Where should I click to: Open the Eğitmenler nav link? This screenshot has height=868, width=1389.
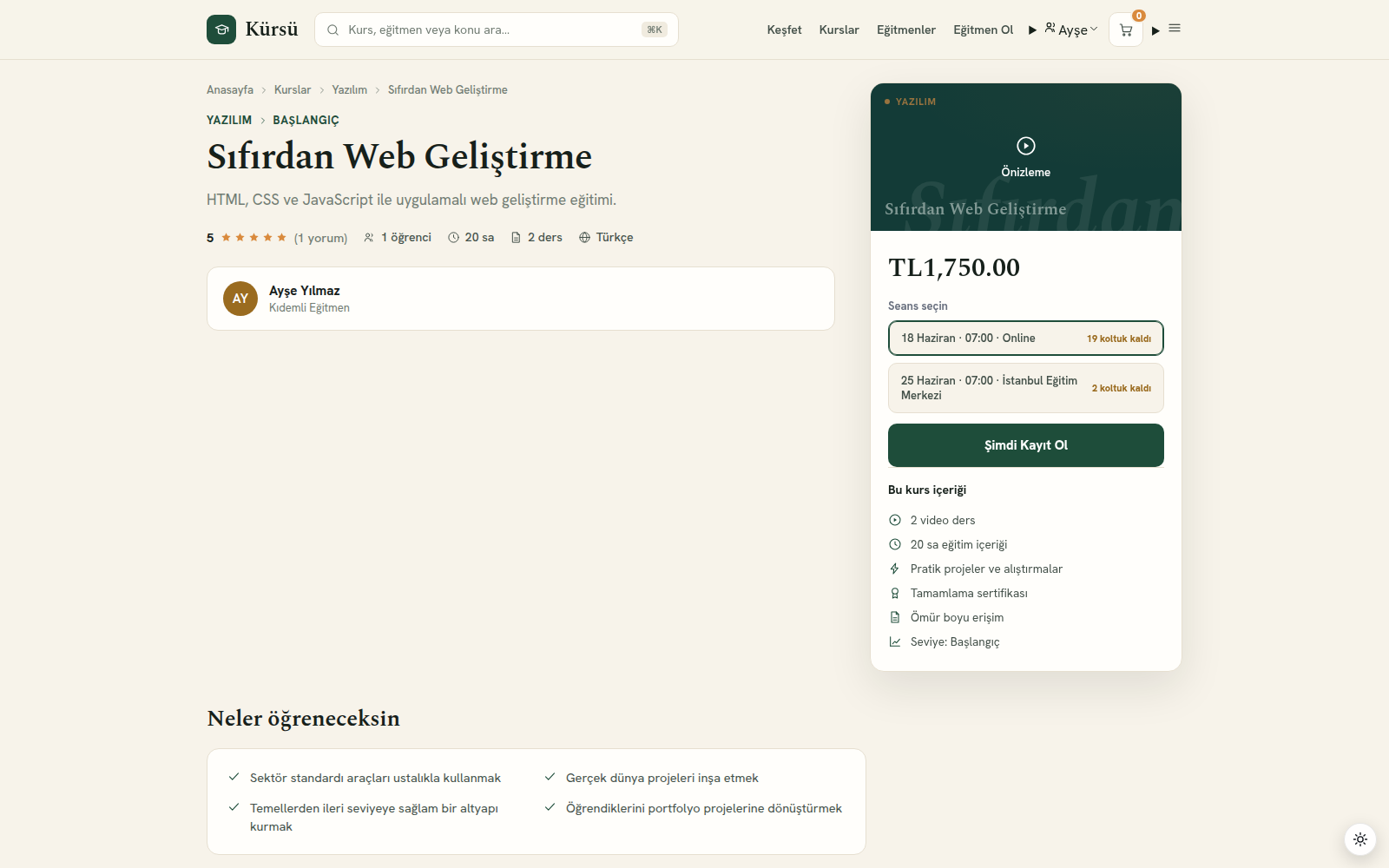point(905,30)
